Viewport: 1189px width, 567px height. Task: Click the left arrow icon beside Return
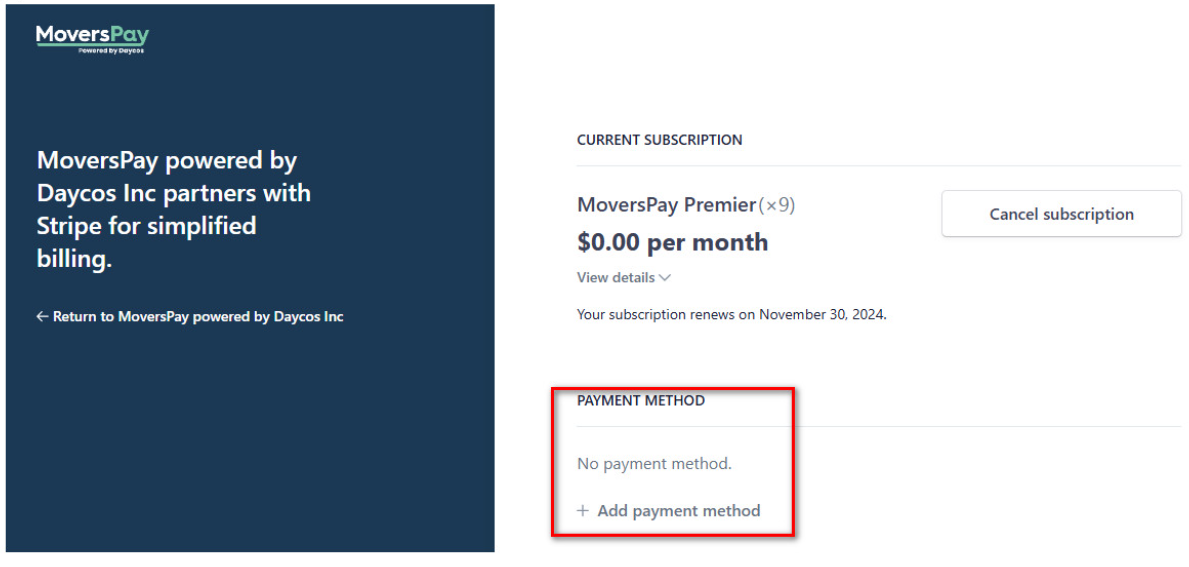click(42, 317)
